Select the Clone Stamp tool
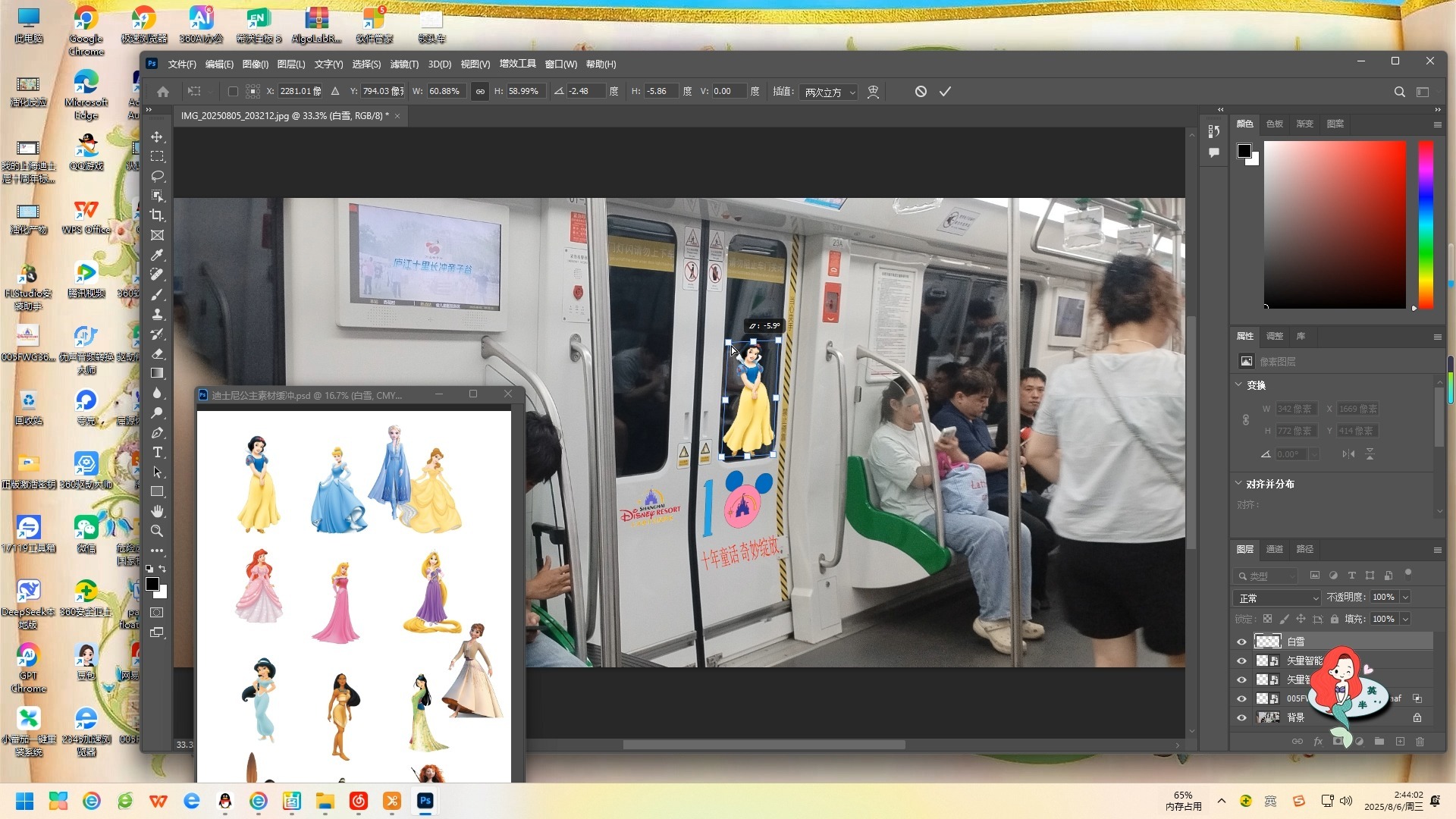 (157, 314)
